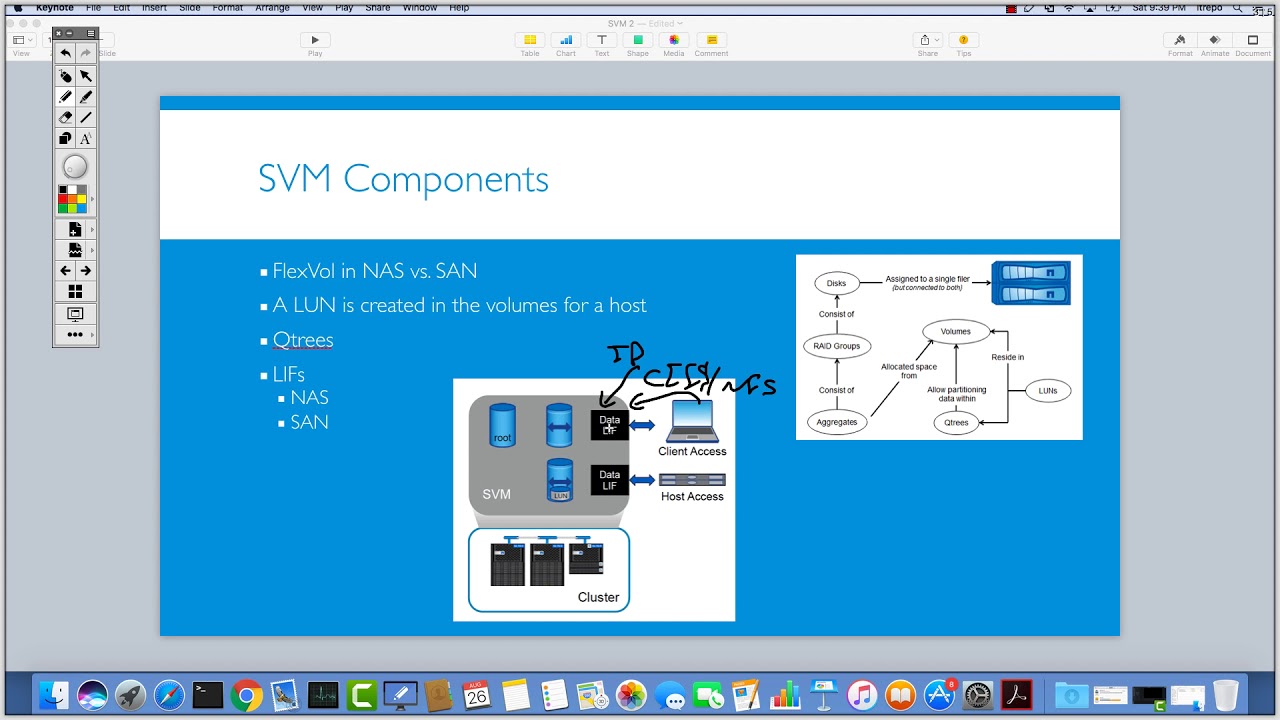Select the black arrow cursor tool
The height and width of the screenshot is (720, 1280).
tap(86, 76)
